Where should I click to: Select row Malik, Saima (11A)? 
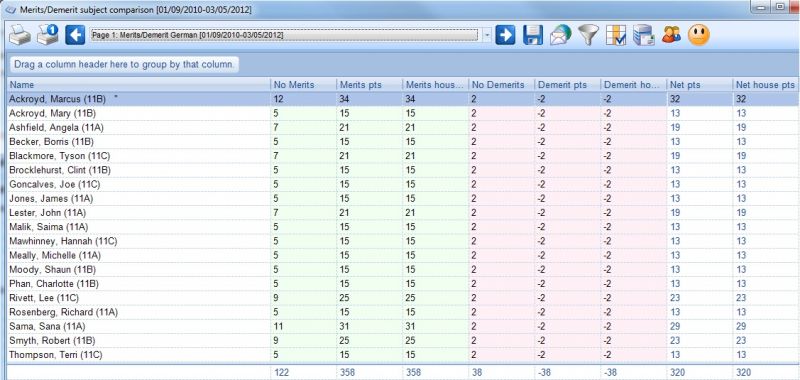tap(403, 227)
